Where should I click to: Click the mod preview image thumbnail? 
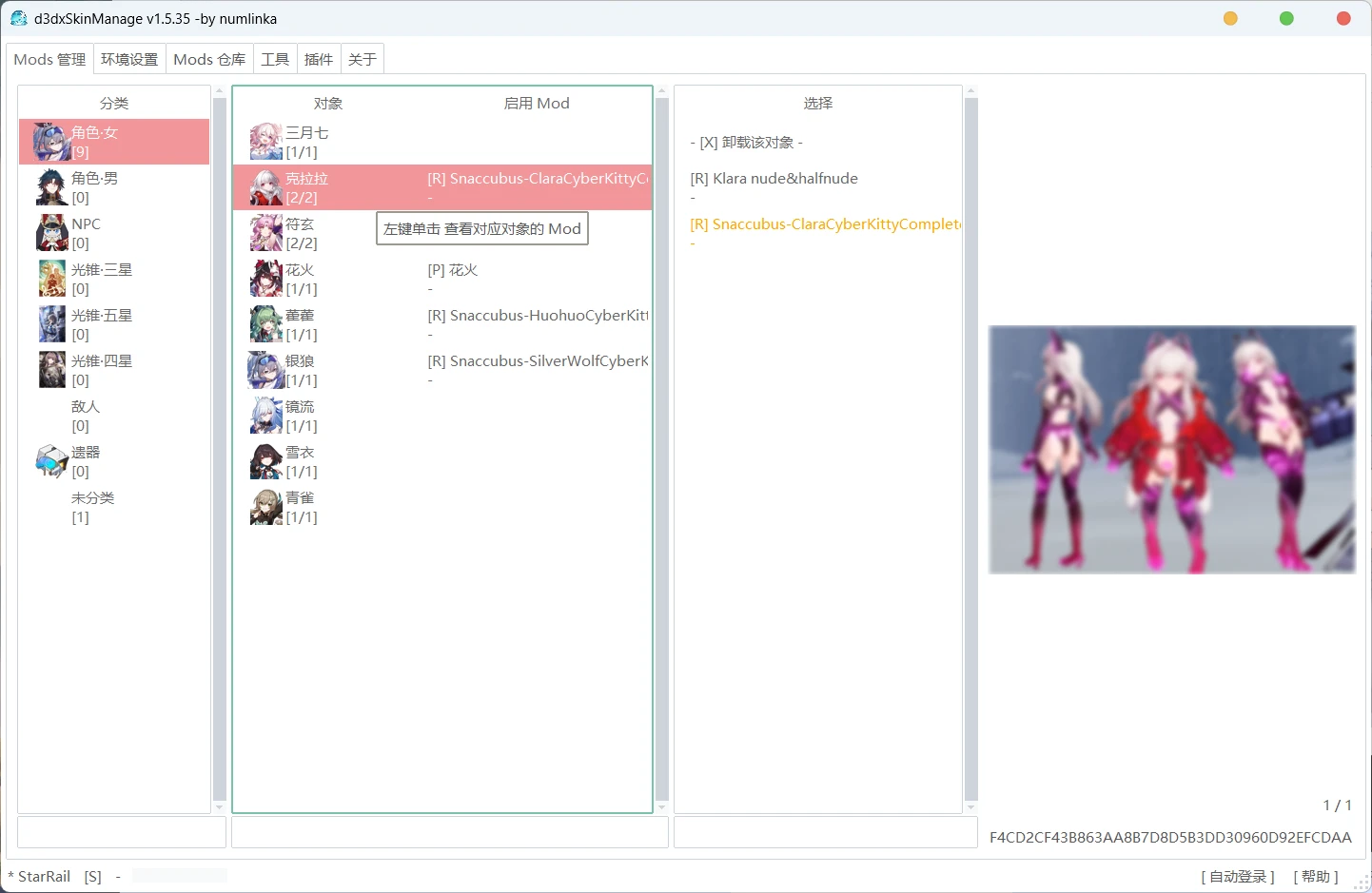point(1172,450)
